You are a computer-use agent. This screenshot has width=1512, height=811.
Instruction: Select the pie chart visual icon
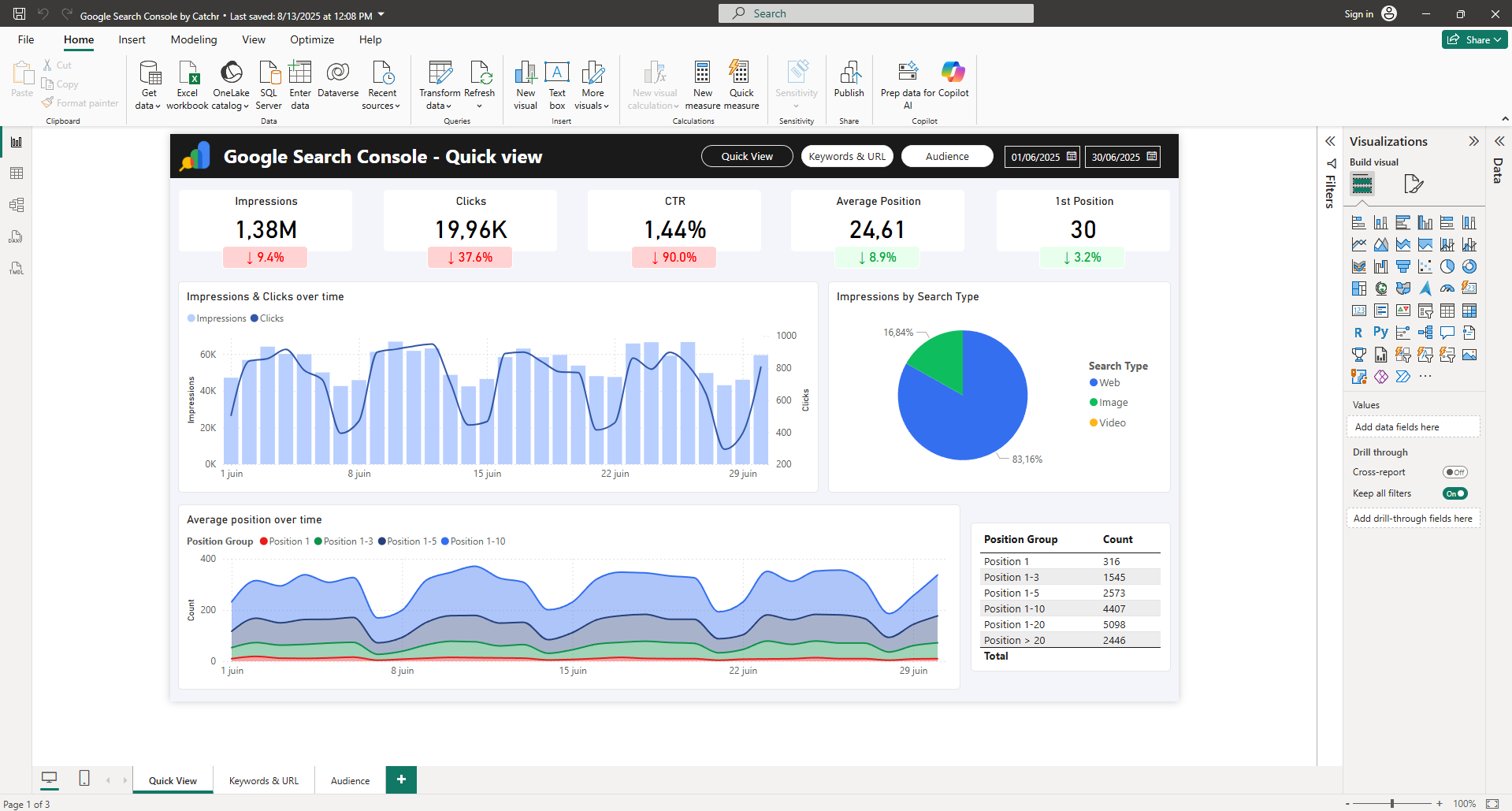(1447, 266)
